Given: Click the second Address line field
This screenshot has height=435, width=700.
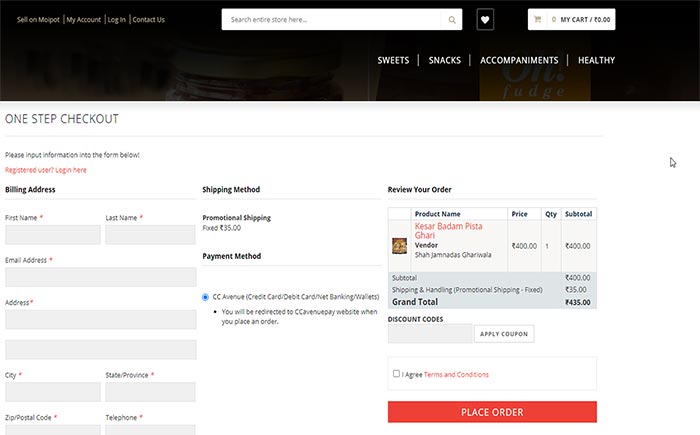Looking at the screenshot, I should 100,350.
